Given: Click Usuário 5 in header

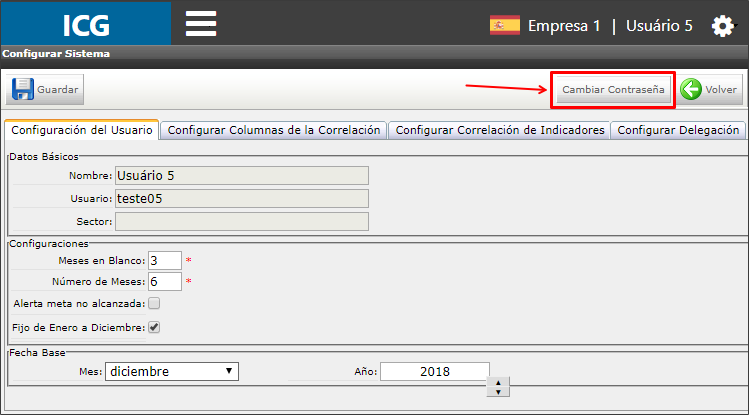Looking at the screenshot, I should 659,25.
